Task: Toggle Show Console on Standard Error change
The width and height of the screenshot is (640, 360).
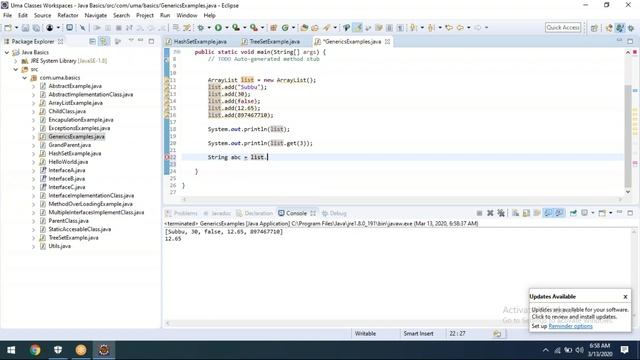Action: point(560,213)
